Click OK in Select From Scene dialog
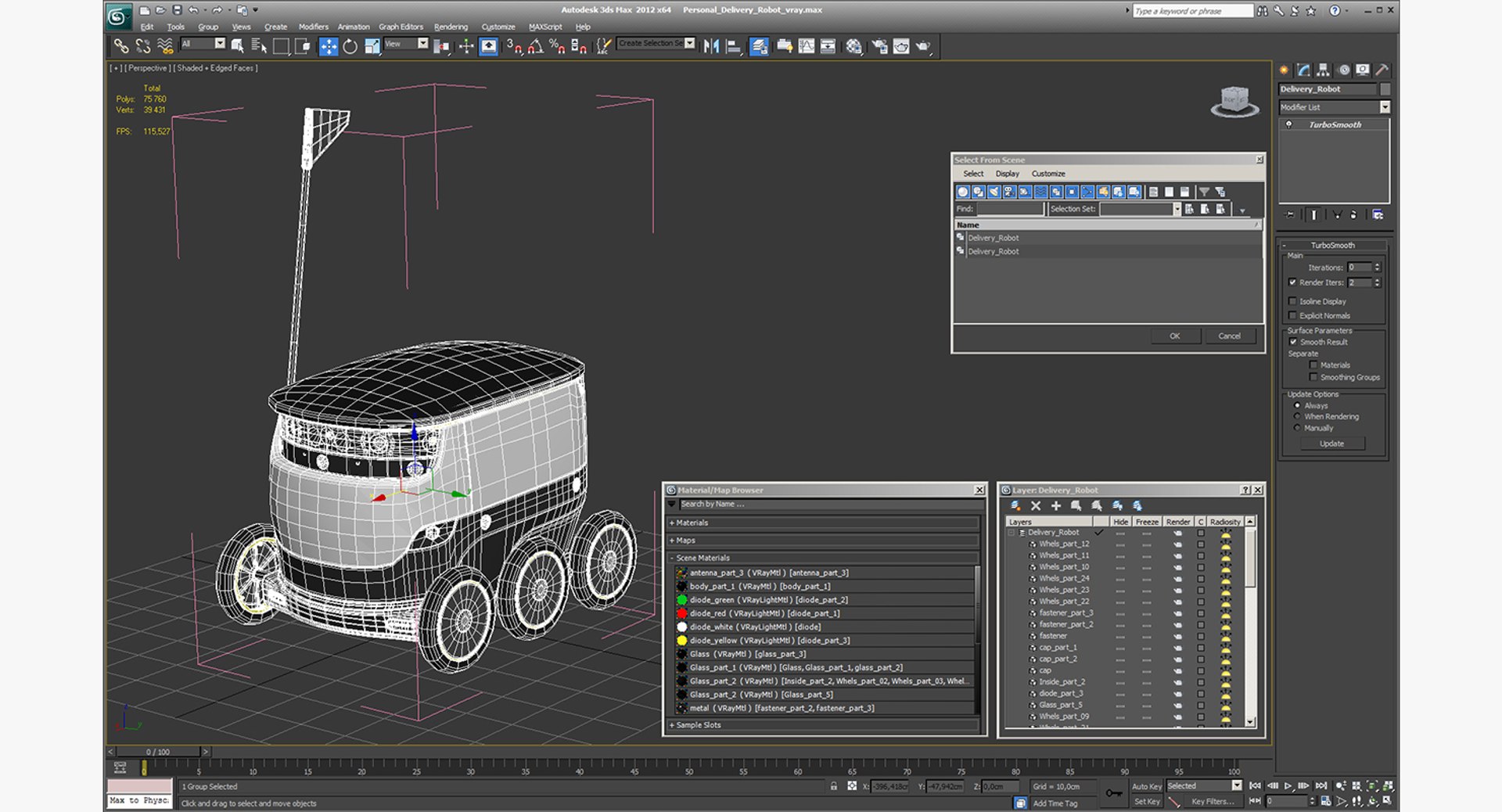The width and height of the screenshot is (1502, 812). coord(1175,336)
